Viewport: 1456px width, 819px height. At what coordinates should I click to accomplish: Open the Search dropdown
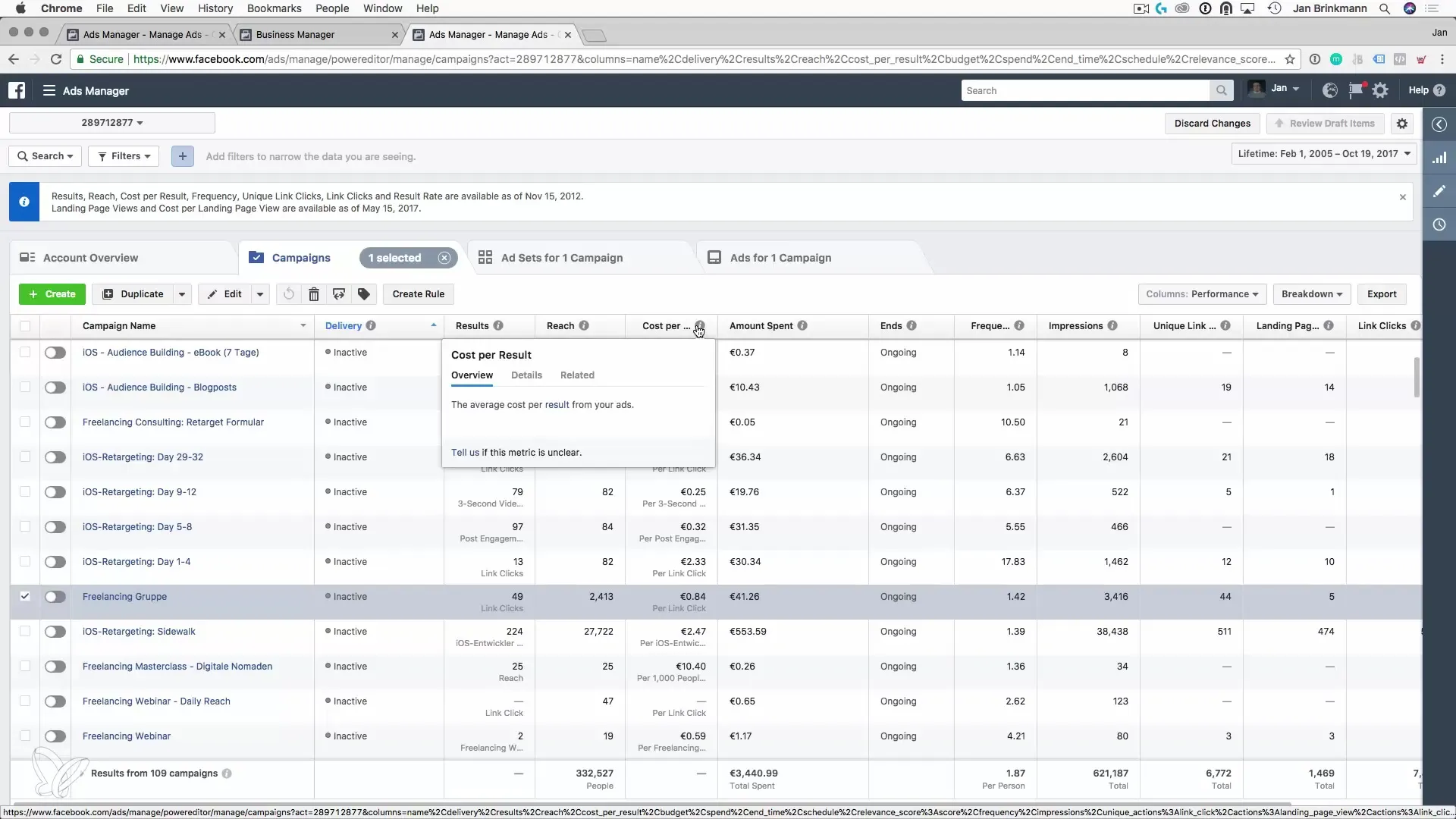coord(45,156)
